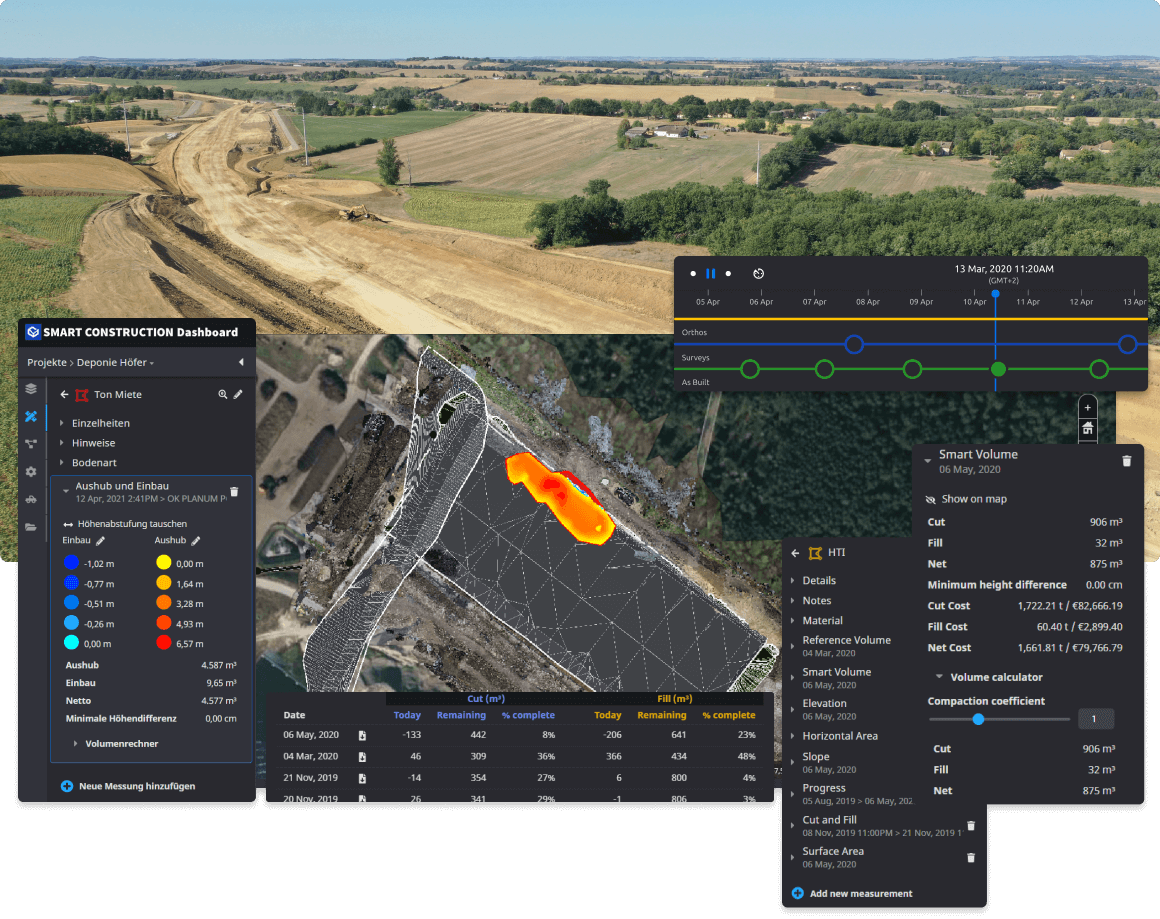
Task: Collapse the dashboard side panel
Action: [241, 362]
